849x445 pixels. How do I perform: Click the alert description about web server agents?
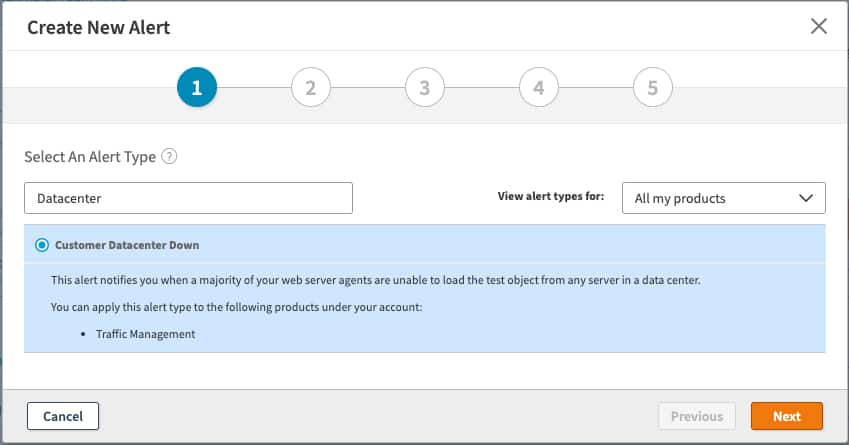click(x=375, y=280)
